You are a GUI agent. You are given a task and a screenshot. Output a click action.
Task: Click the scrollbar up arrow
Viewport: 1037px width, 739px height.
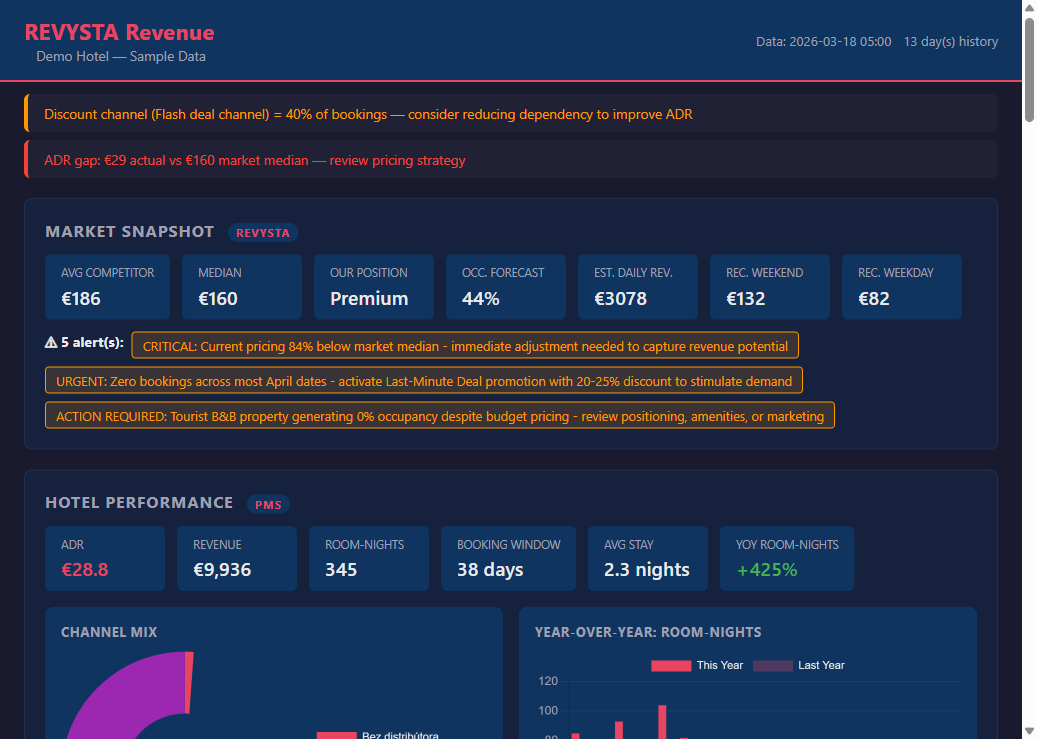1029,7
